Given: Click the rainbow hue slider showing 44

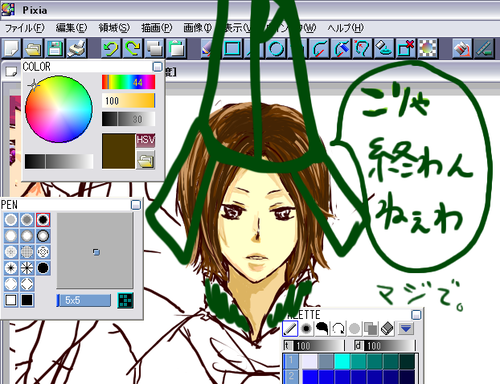Looking at the screenshot, I should tap(128, 82).
